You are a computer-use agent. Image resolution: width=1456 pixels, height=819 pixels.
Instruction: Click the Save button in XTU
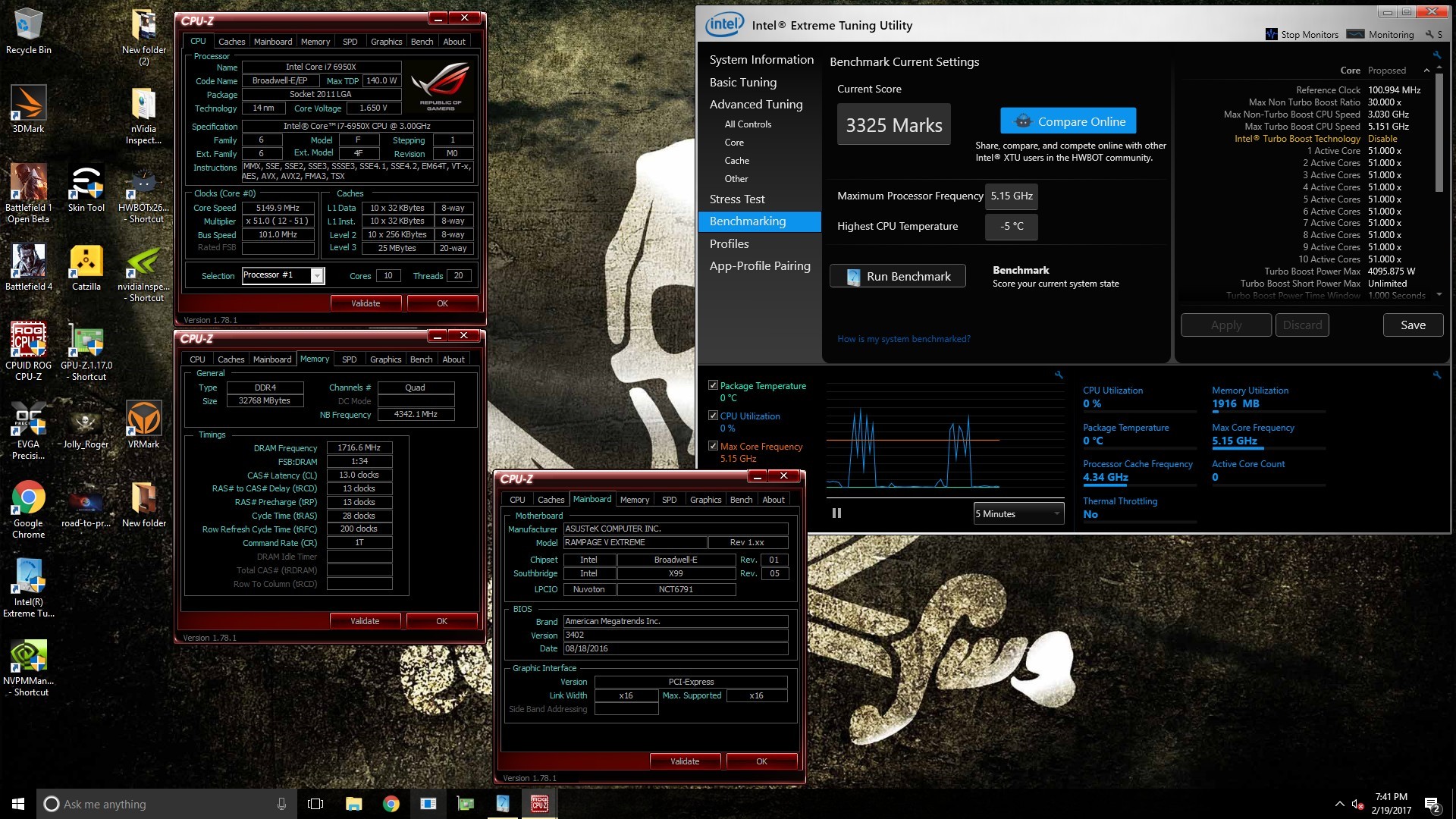[x=1413, y=325]
